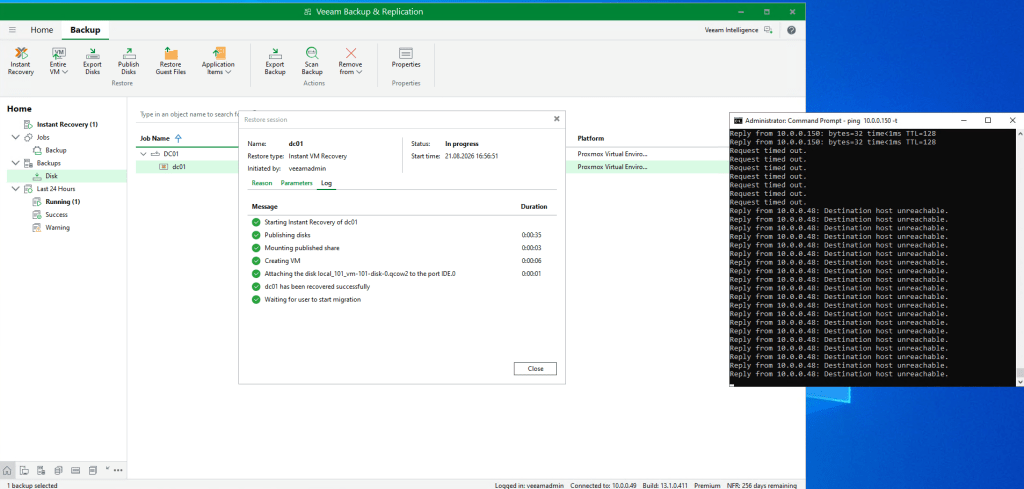Click the object name search field
This screenshot has width=1024, height=489.
point(189,114)
